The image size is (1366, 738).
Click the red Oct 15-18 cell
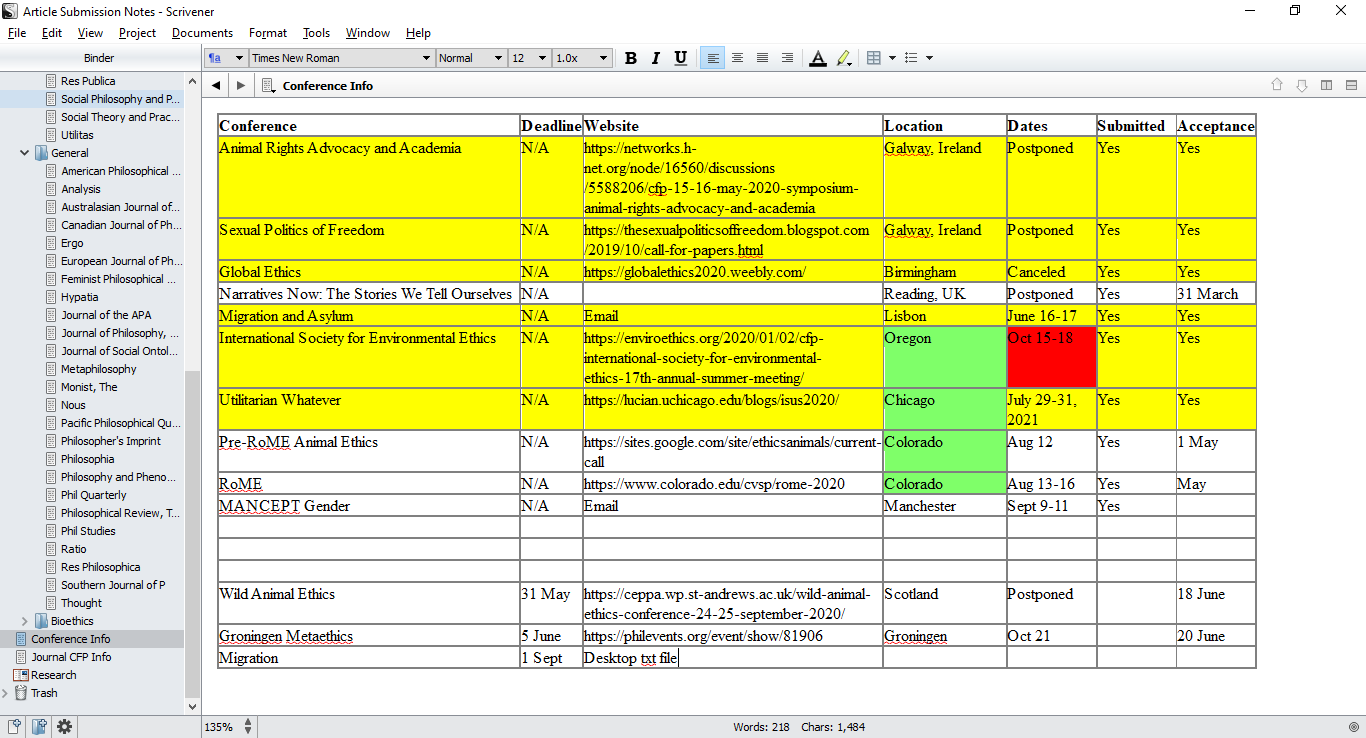pyautogui.click(x=1052, y=357)
